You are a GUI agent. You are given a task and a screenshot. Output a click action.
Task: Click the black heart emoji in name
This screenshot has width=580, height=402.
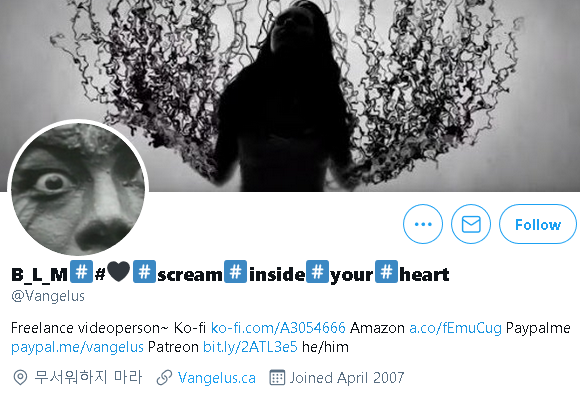click(119, 271)
